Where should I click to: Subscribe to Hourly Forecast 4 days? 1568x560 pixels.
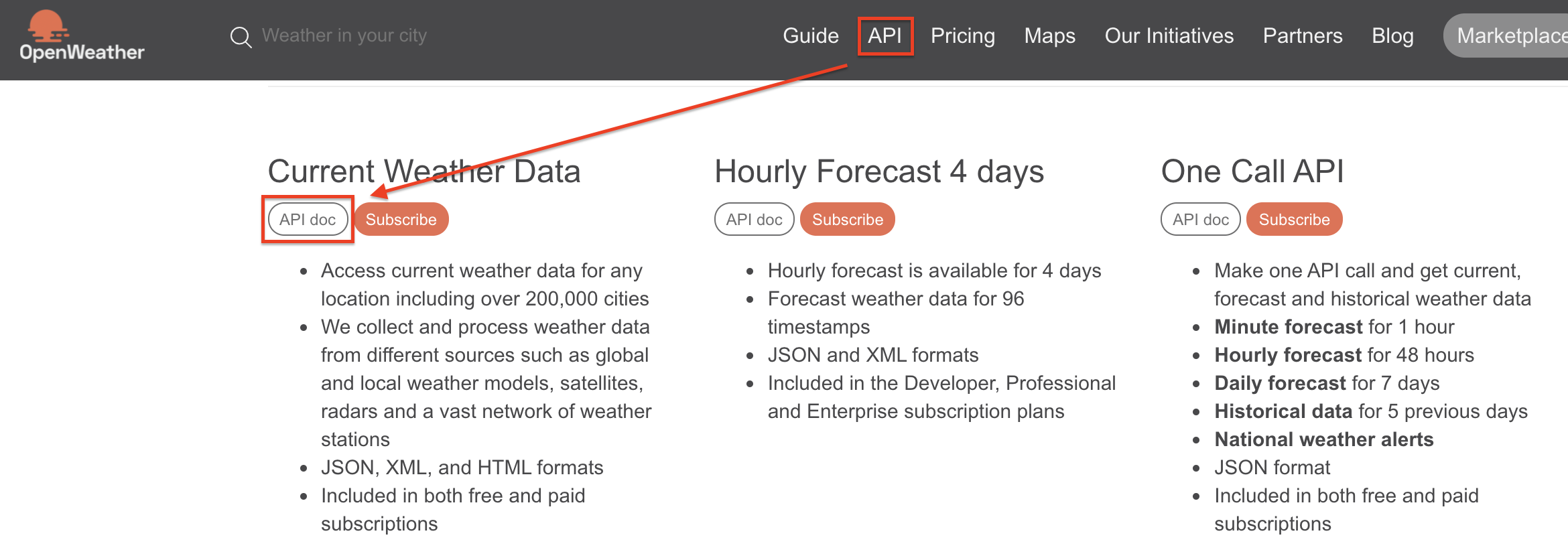coord(848,219)
